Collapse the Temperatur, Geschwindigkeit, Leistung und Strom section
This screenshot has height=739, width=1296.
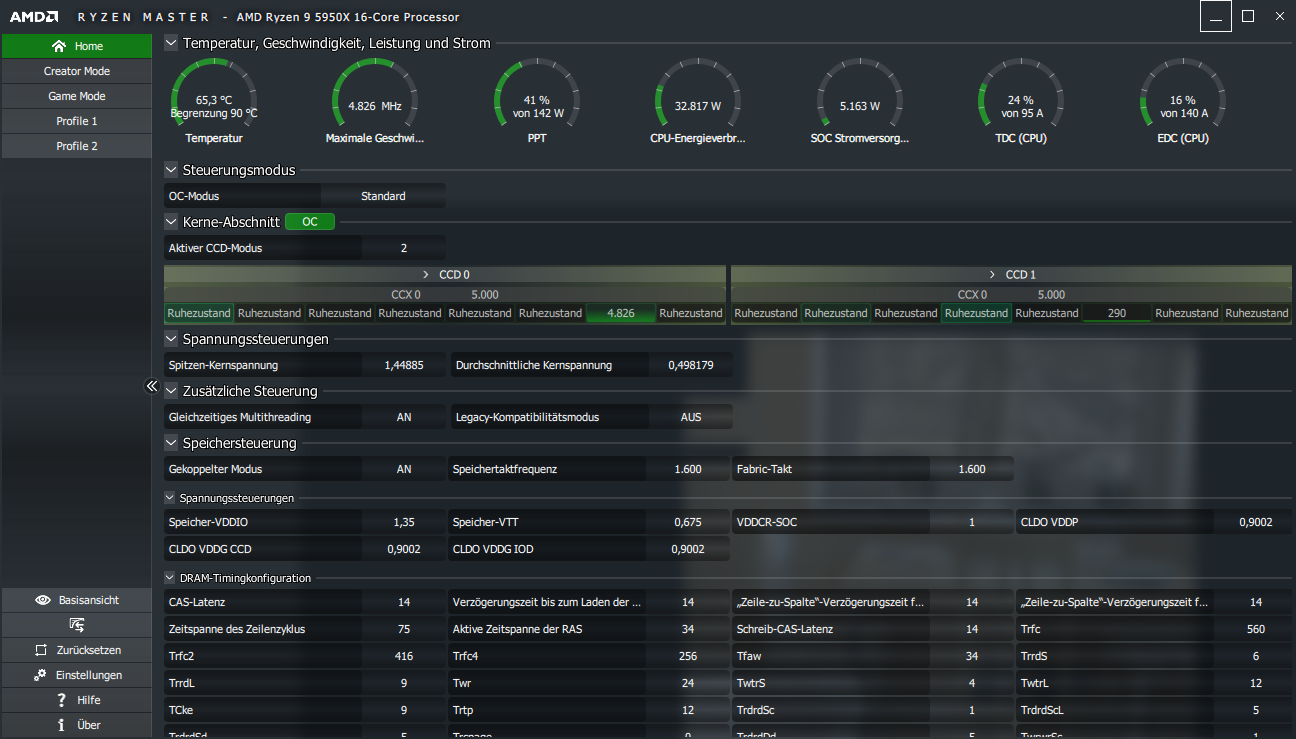click(x=171, y=43)
